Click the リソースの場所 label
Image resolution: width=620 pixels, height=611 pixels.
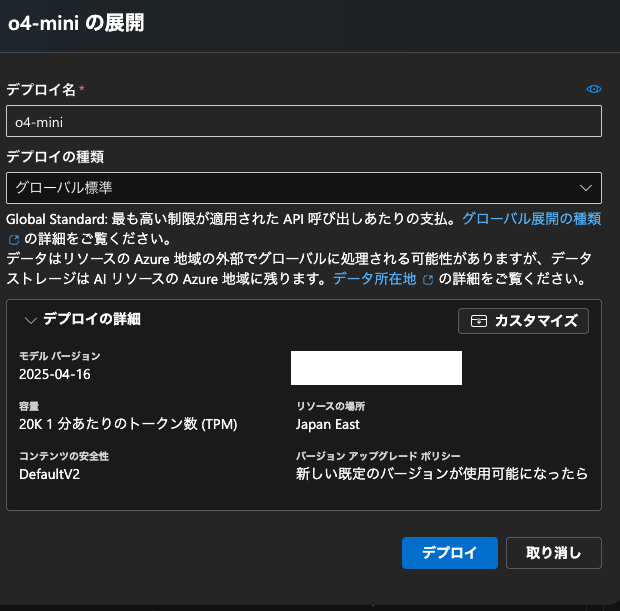point(331,406)
